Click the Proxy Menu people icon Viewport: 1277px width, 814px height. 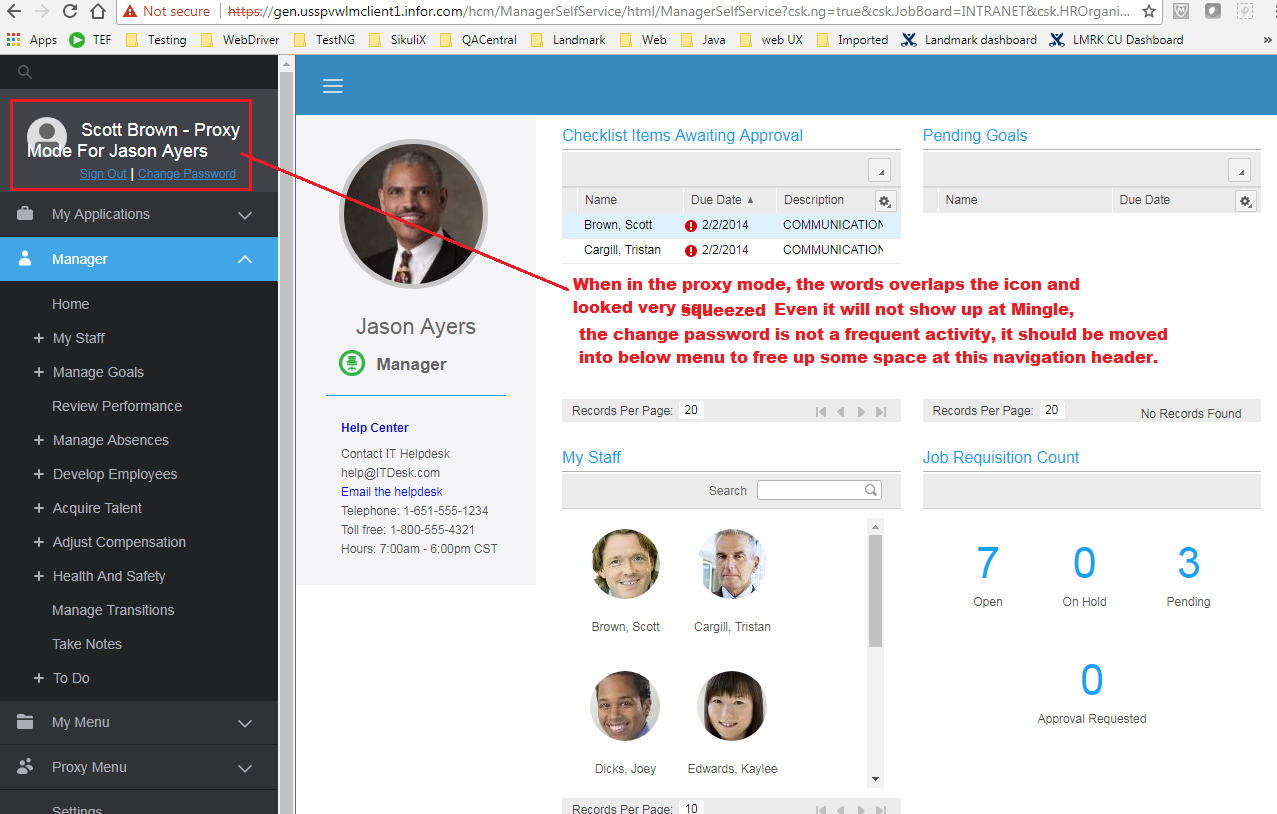26,767
